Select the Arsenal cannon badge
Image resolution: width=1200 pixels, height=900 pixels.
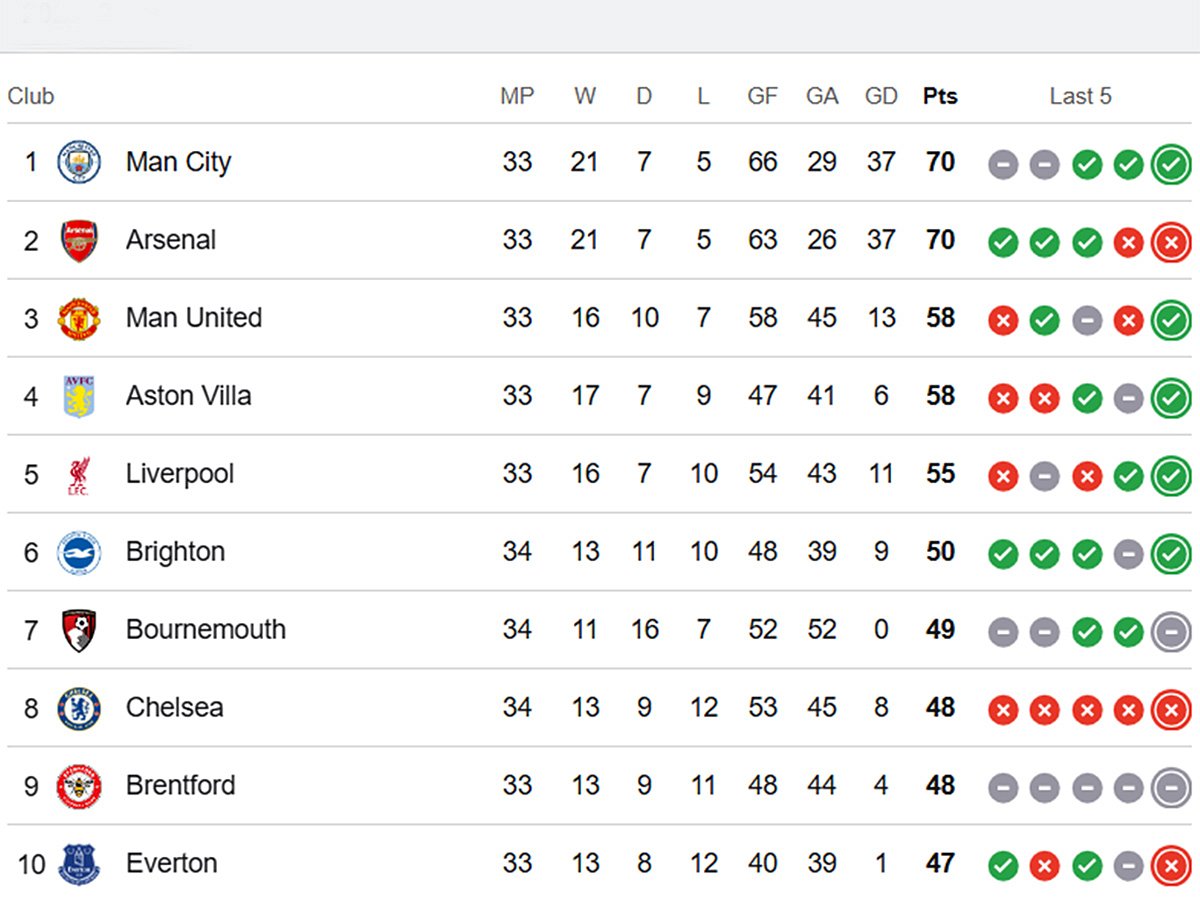[x=80, y=240]
